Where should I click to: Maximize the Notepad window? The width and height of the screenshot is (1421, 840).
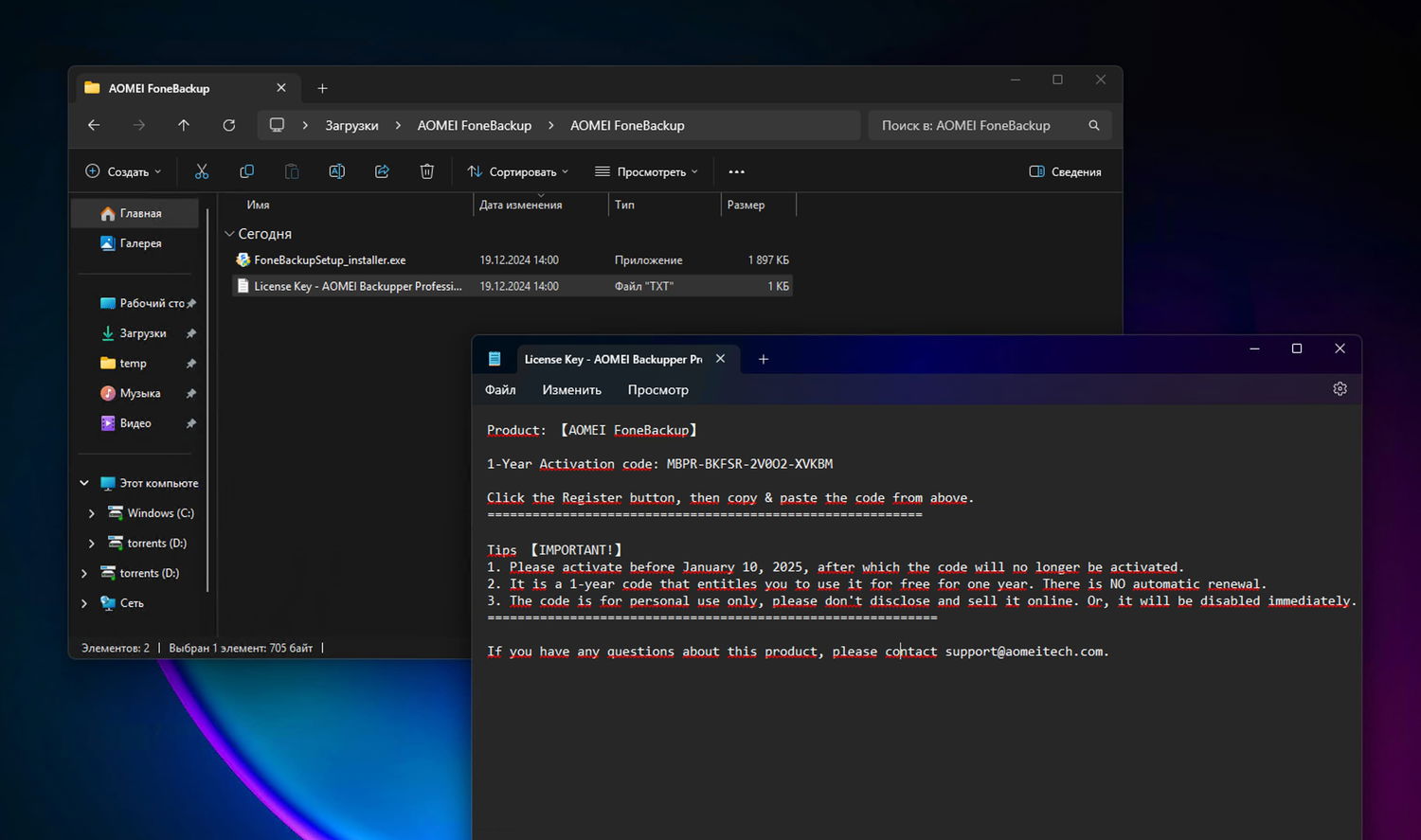coord(1297,349)
